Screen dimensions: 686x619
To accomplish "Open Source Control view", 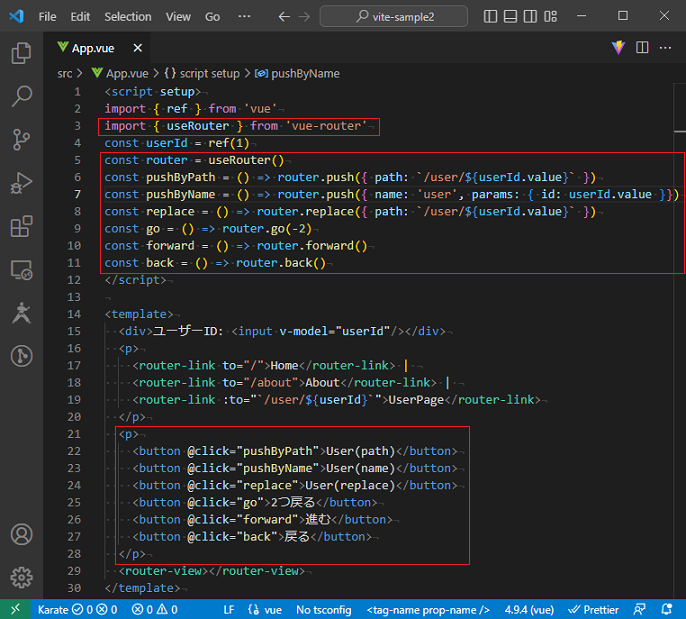I will click(x=21, y=140).
